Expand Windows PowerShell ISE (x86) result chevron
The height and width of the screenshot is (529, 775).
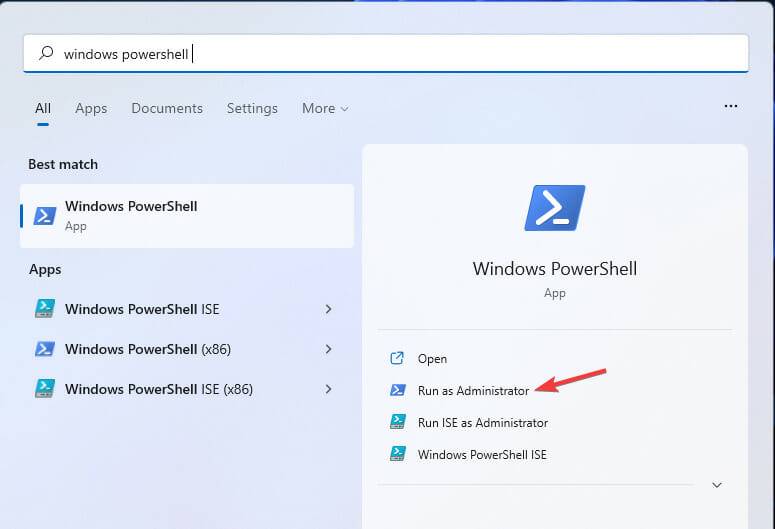coord(328,389)
